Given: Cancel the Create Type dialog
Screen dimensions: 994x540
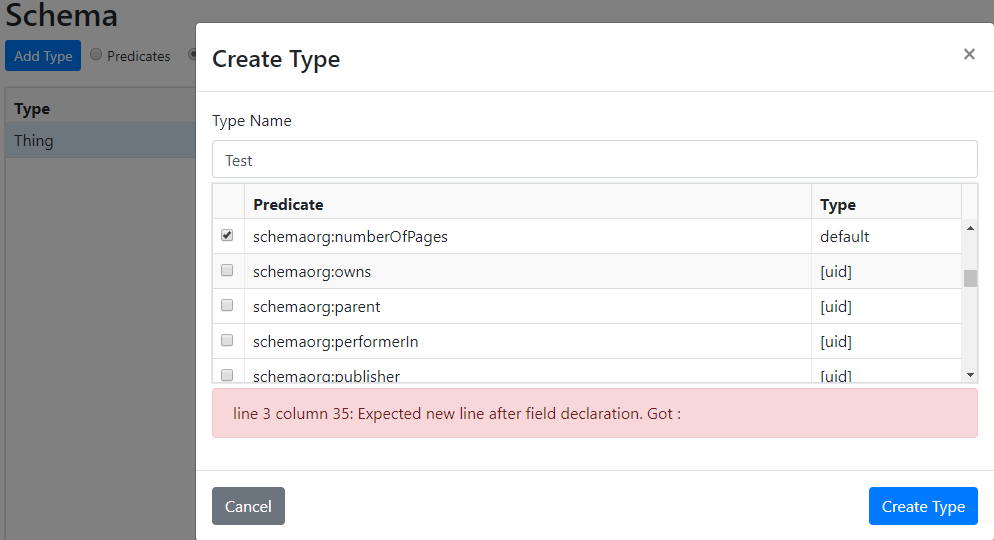Looking at the screenshot, I should (x=248, y=506).
